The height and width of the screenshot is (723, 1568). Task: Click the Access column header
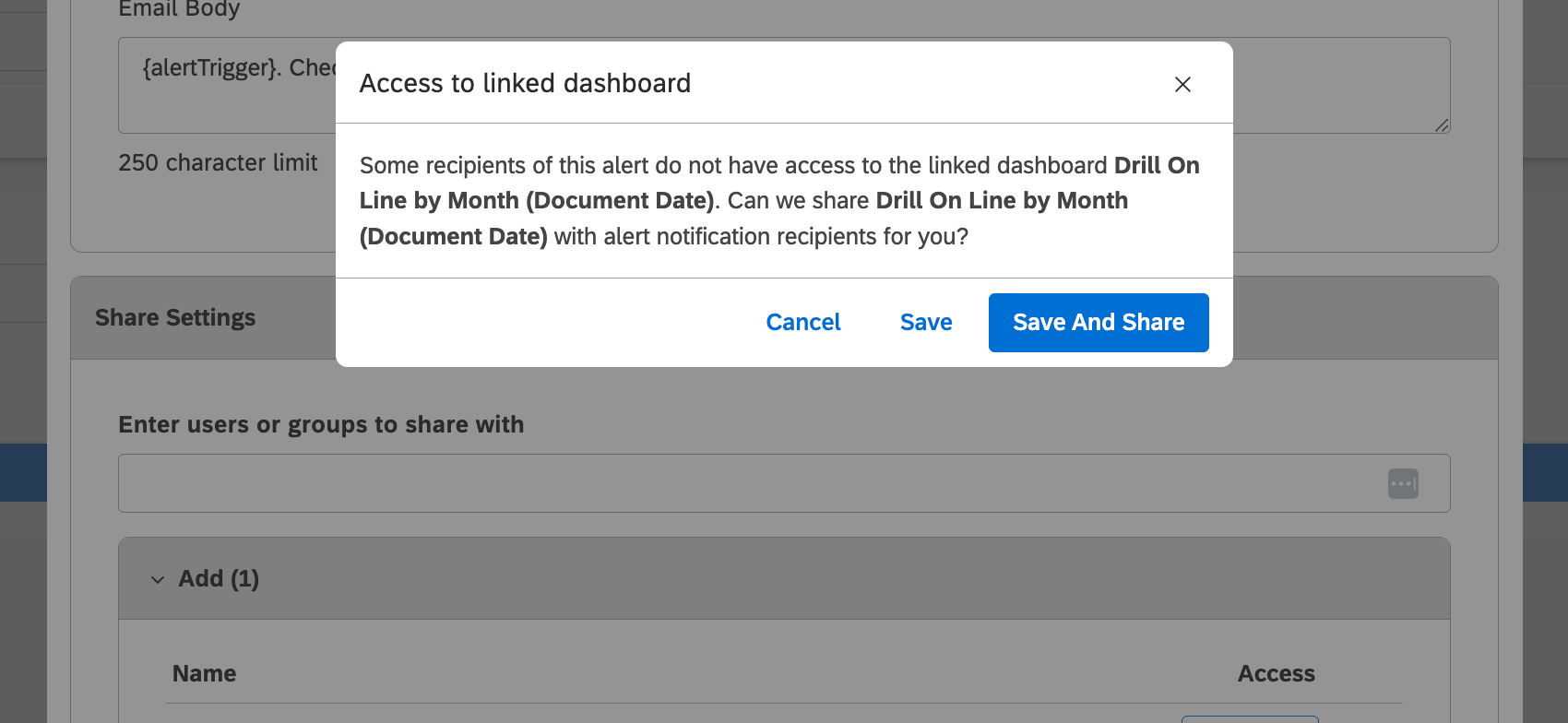[x=1276, y=673]
